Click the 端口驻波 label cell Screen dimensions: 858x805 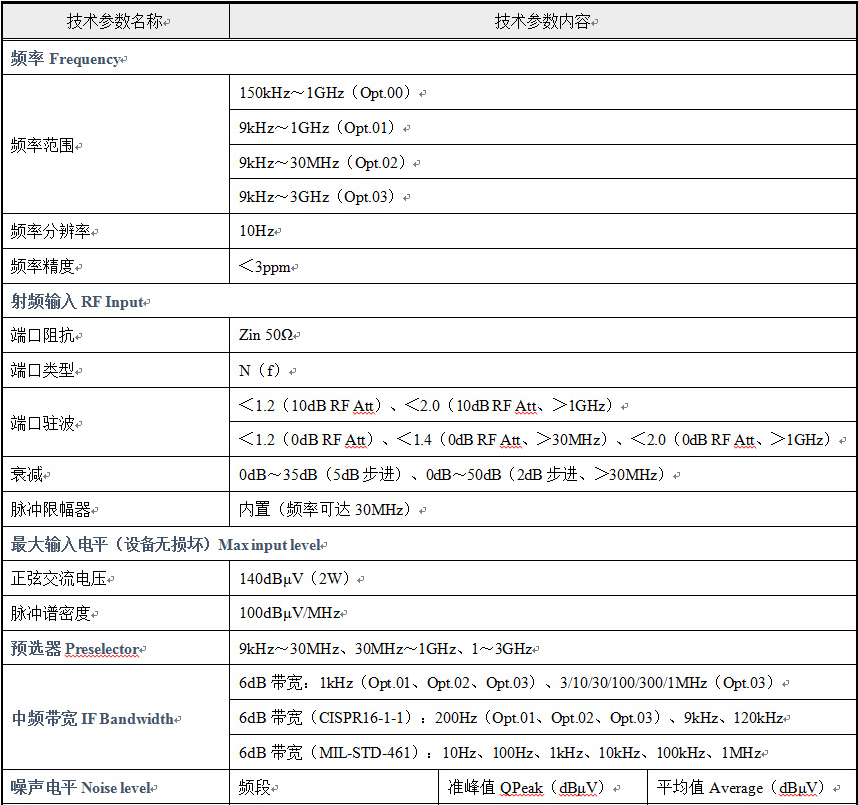click(115, 422)
